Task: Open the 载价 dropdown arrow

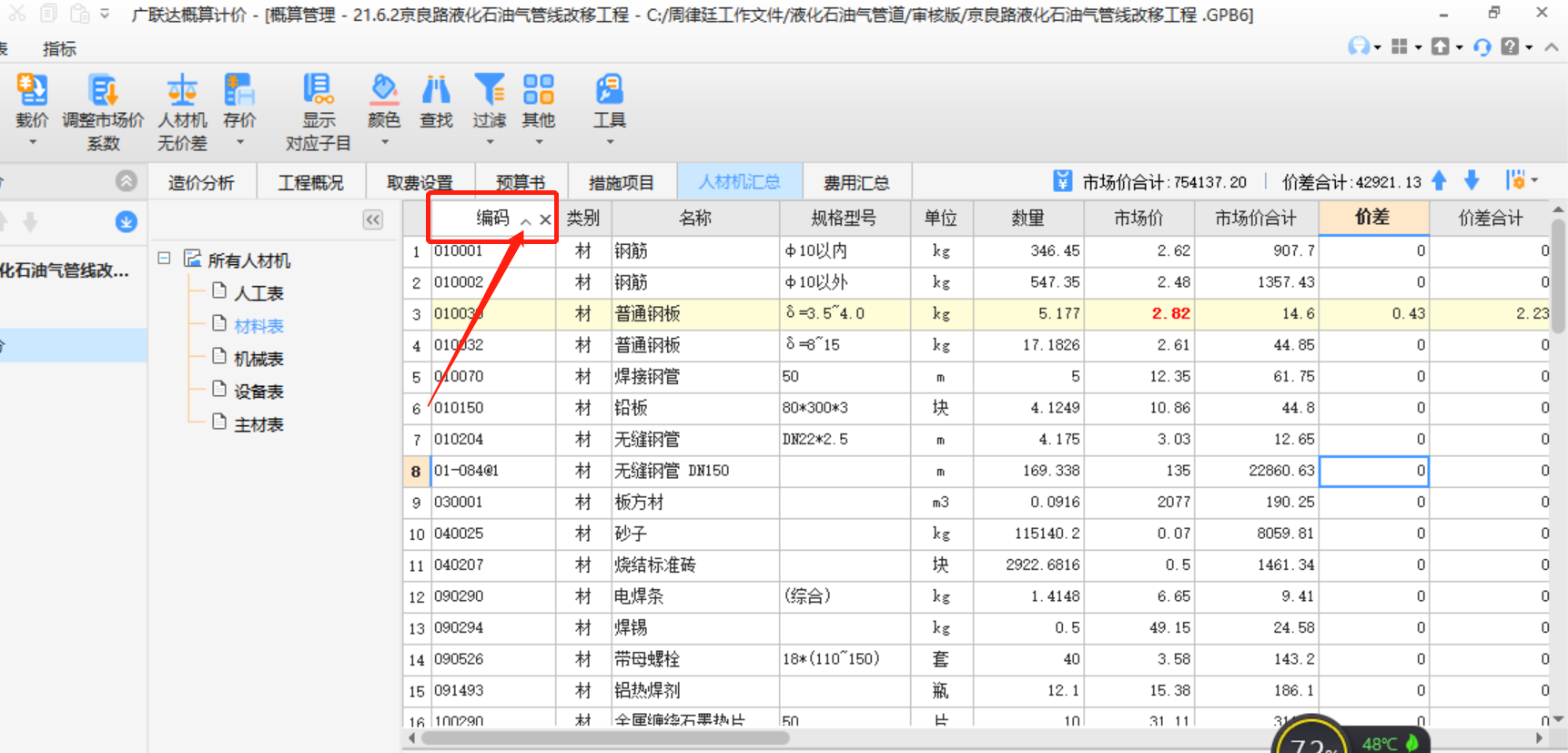Action: [x=33, y=142]
